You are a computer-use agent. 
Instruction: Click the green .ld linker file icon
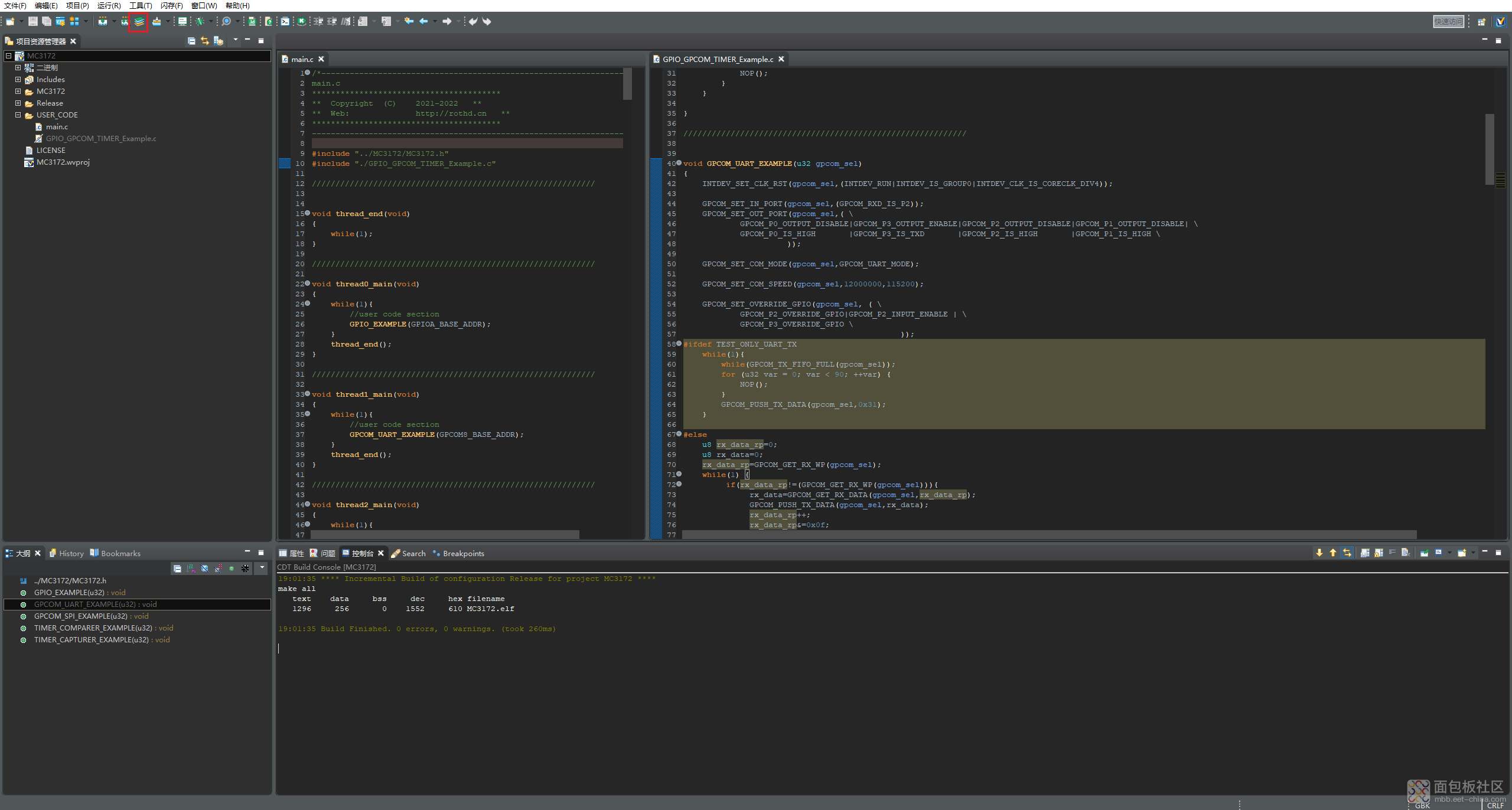[252, 21]
